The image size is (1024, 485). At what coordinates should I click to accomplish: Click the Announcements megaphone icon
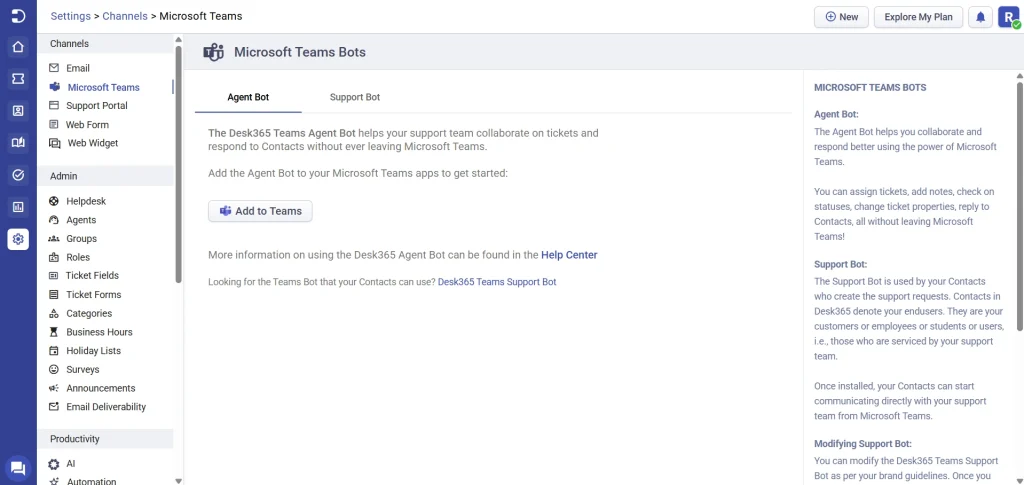pos(54,388)
